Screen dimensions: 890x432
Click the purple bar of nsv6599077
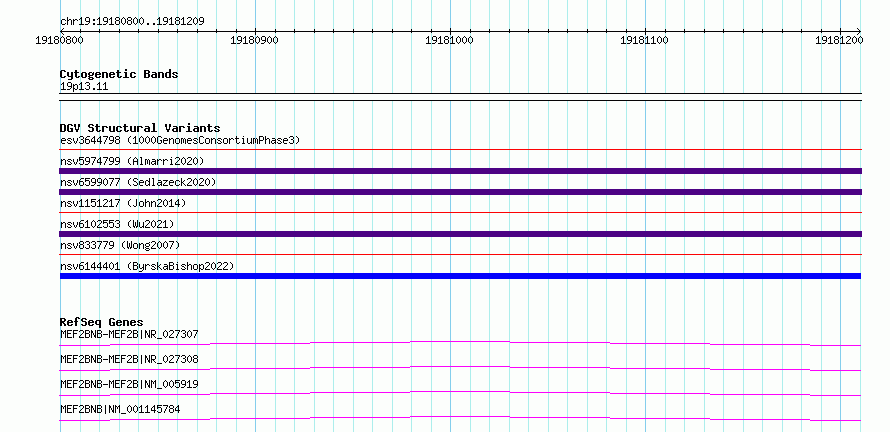(x=460, y=192)
